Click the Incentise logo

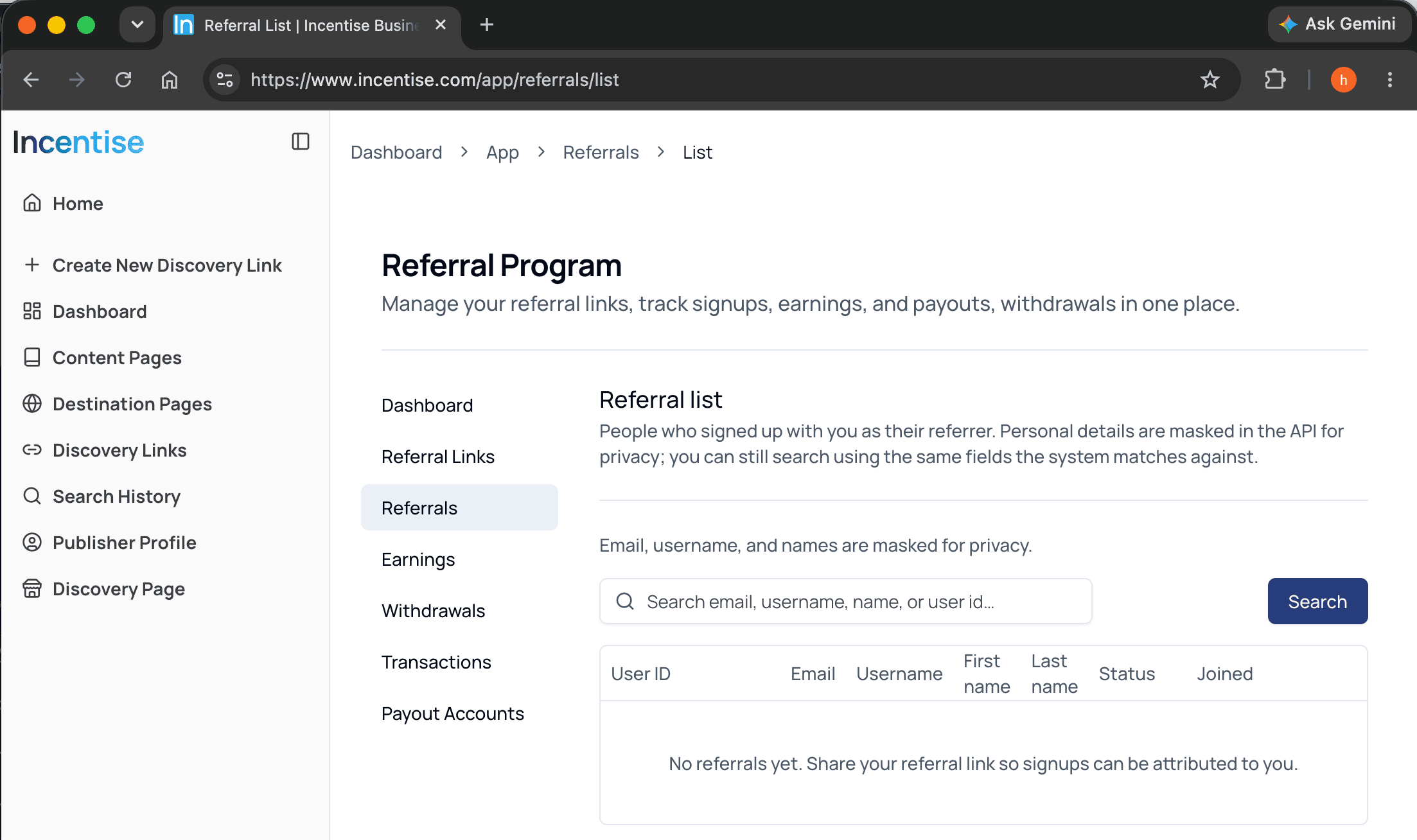click(x=78, y=142)
